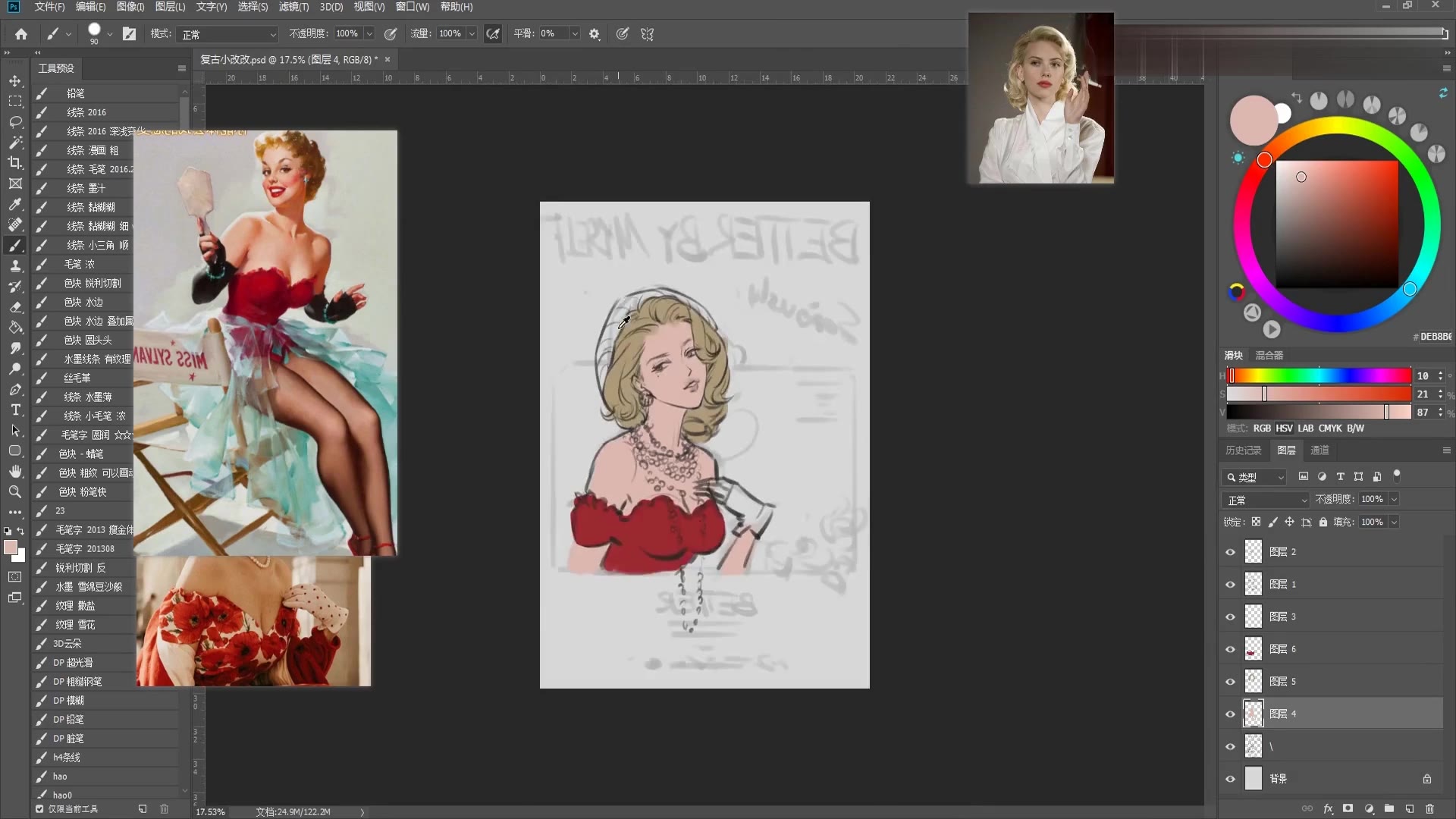
Task: Open the 不透明度 dropdown in options bar
Action: point(369,34)
